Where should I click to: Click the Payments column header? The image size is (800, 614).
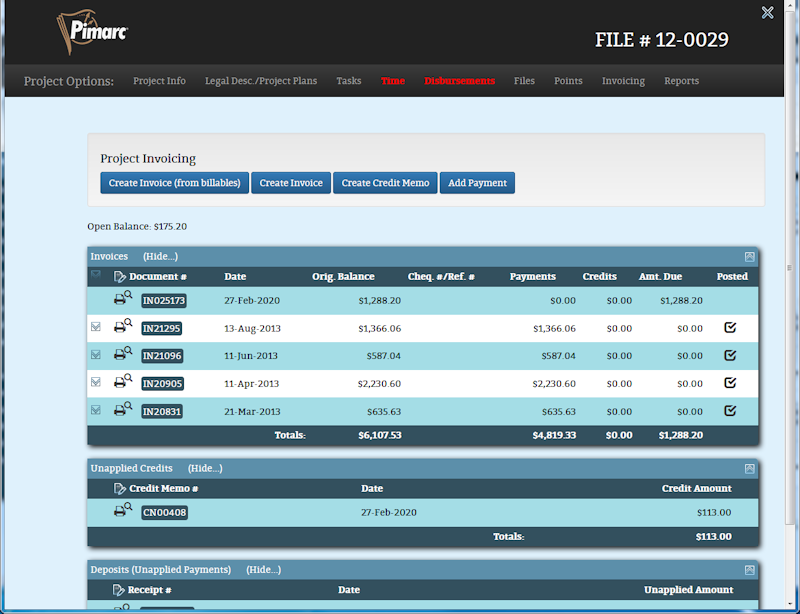pos(532,277)
